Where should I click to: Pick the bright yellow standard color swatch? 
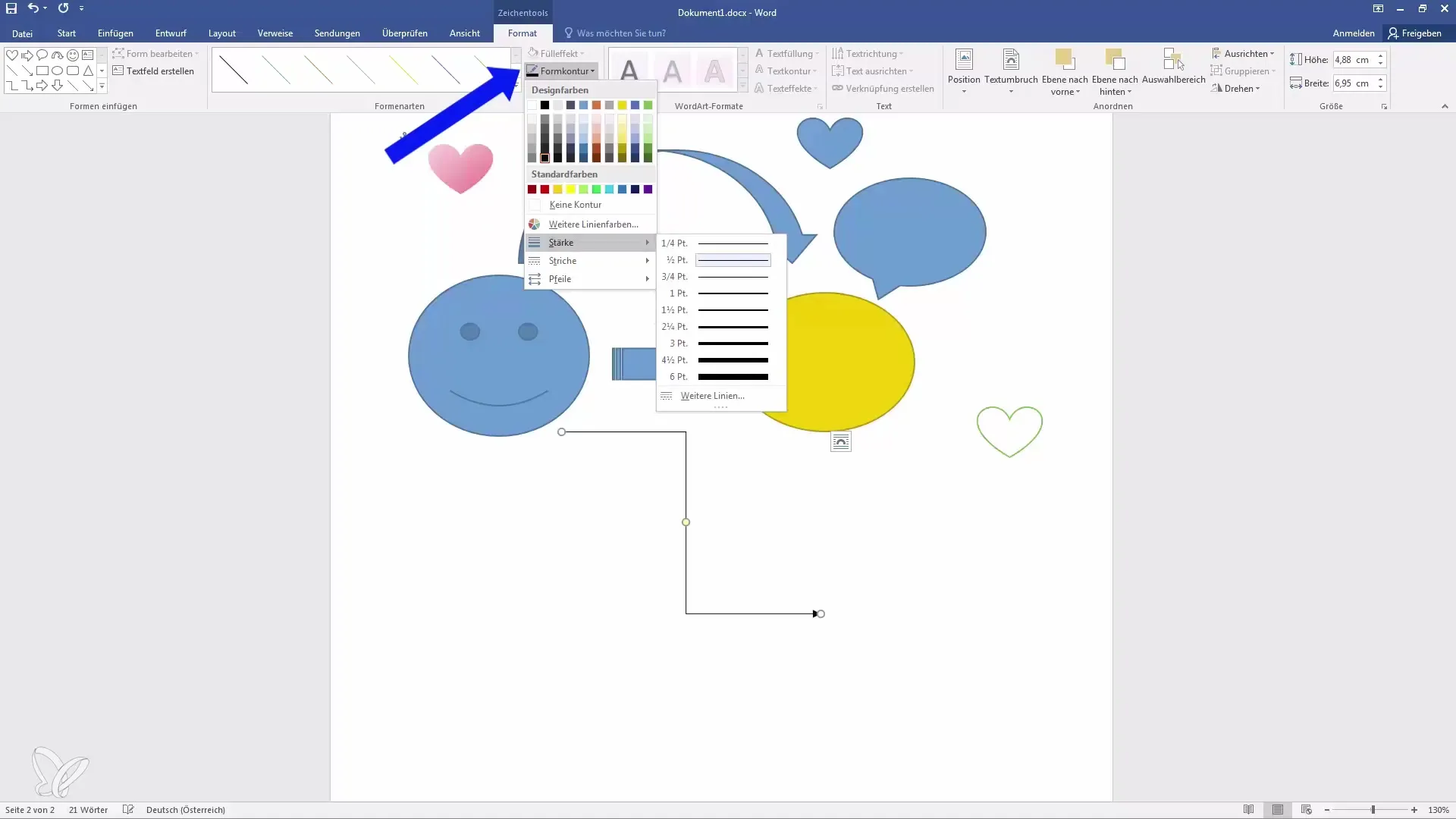tap(570, 190)
